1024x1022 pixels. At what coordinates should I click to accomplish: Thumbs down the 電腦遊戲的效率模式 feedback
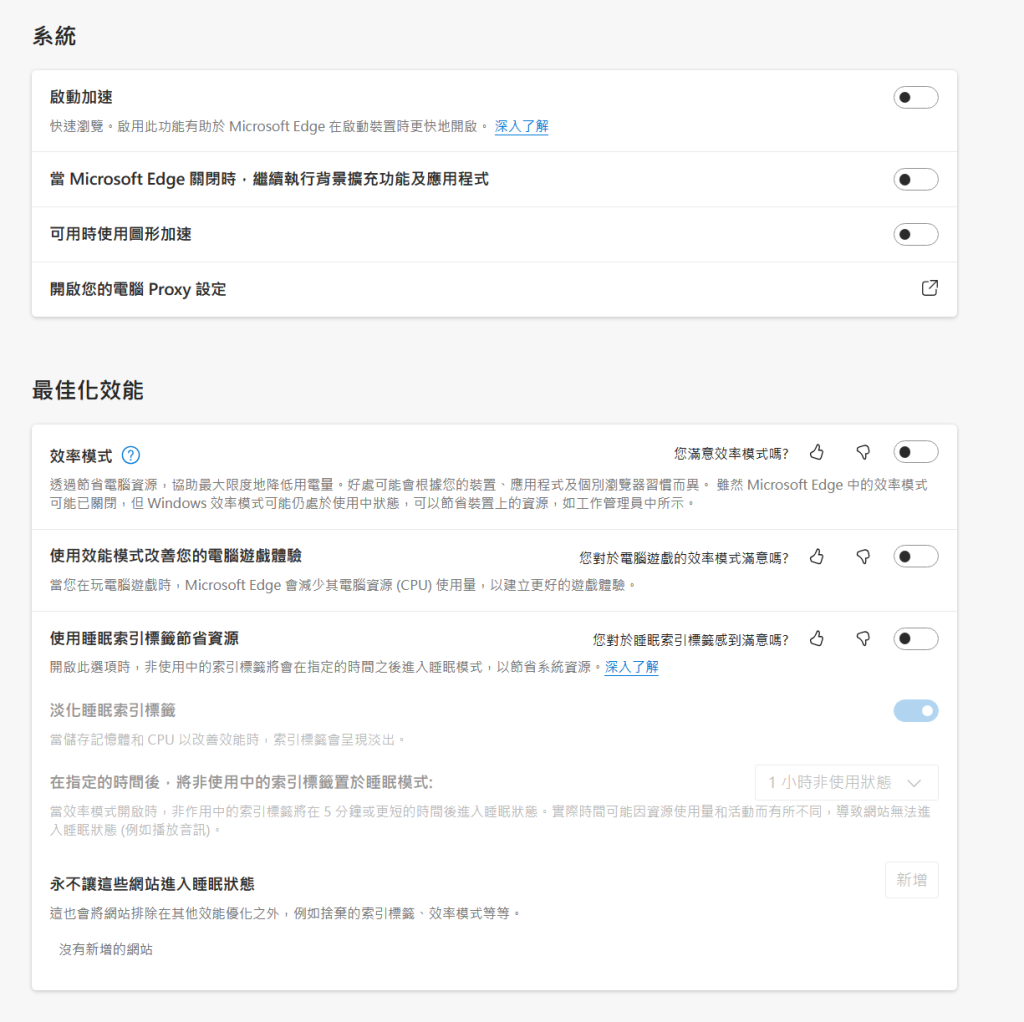tap(863, 557)
